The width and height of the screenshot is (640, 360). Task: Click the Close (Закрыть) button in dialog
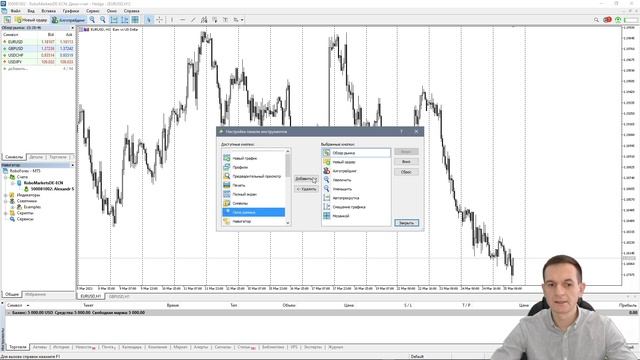[406, 223]
